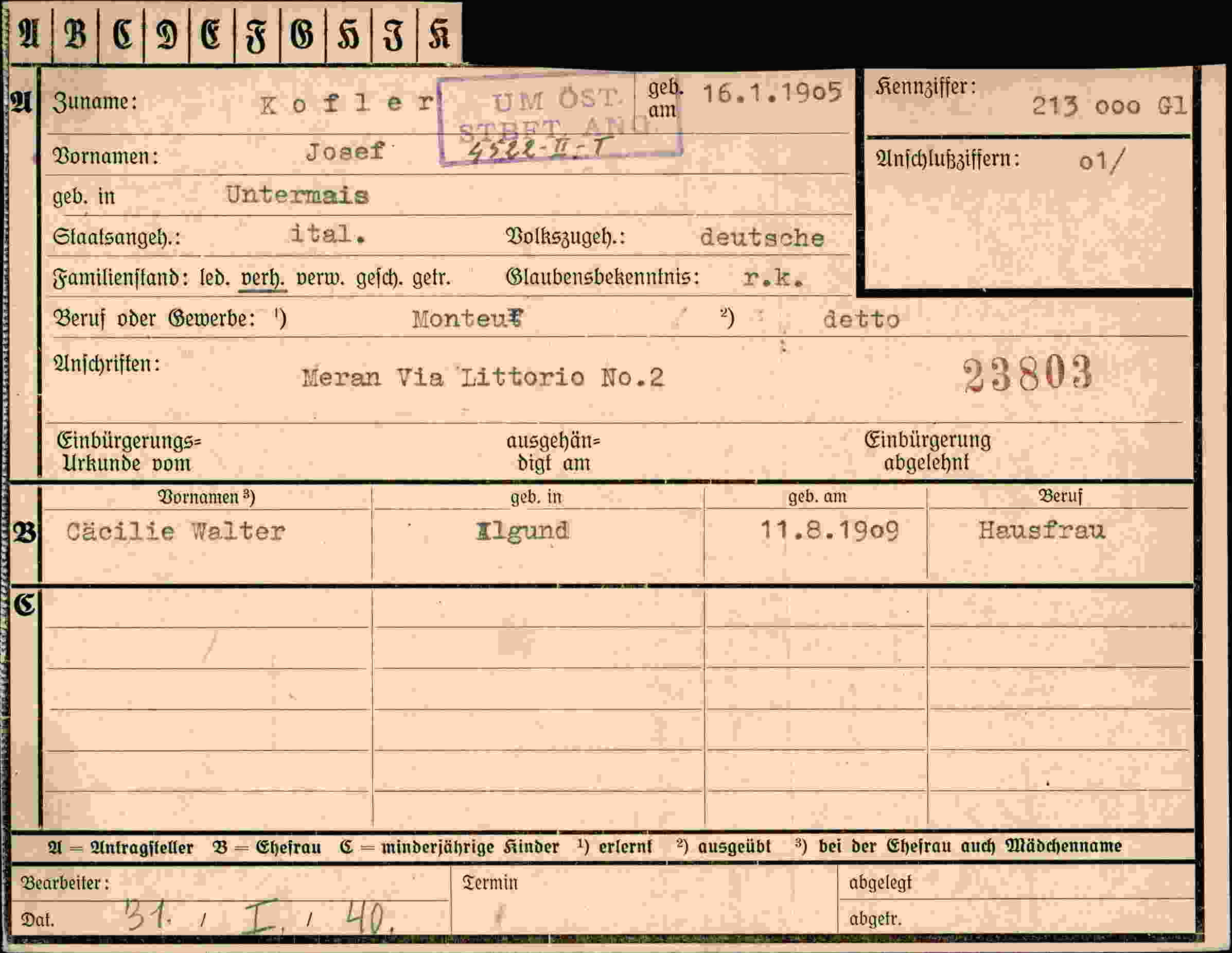Select the letter C index tab at top

[121, 34]
